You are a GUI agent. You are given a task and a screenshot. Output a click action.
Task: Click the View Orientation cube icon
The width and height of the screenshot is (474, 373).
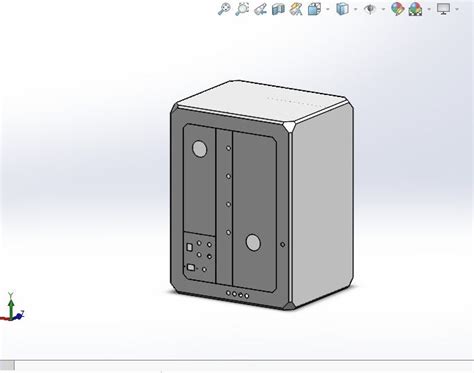[x=314, y=9]
